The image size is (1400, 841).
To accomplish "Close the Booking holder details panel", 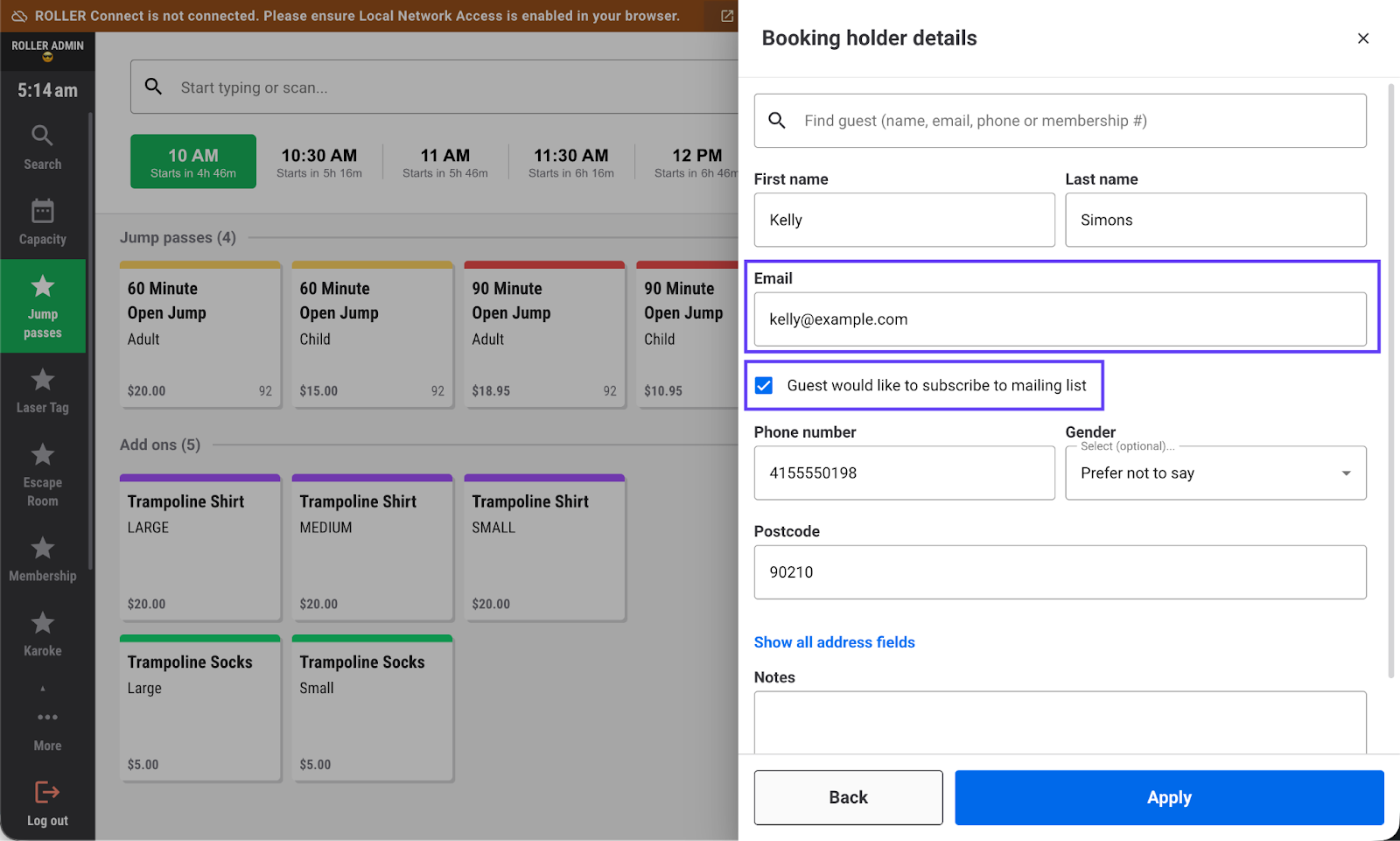I will click(1363, 39).
